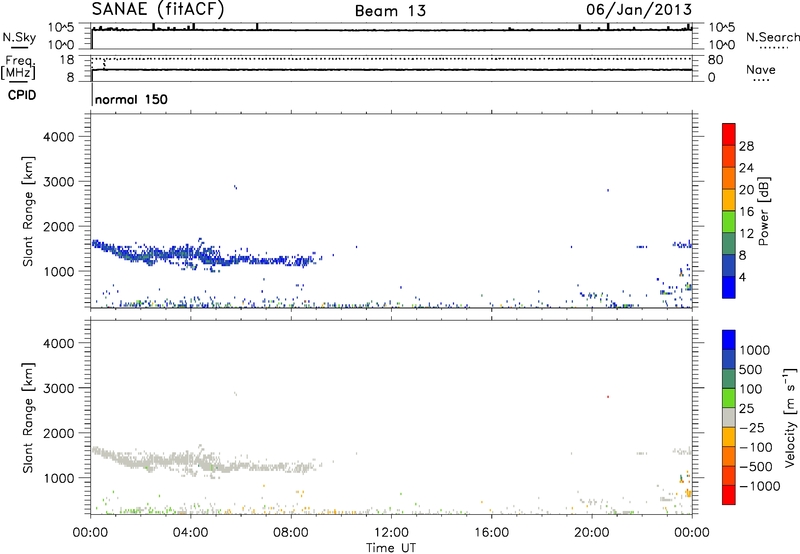Select the "3000" tick in the velocity panel

pyautogui.click(x=58, y=388)
